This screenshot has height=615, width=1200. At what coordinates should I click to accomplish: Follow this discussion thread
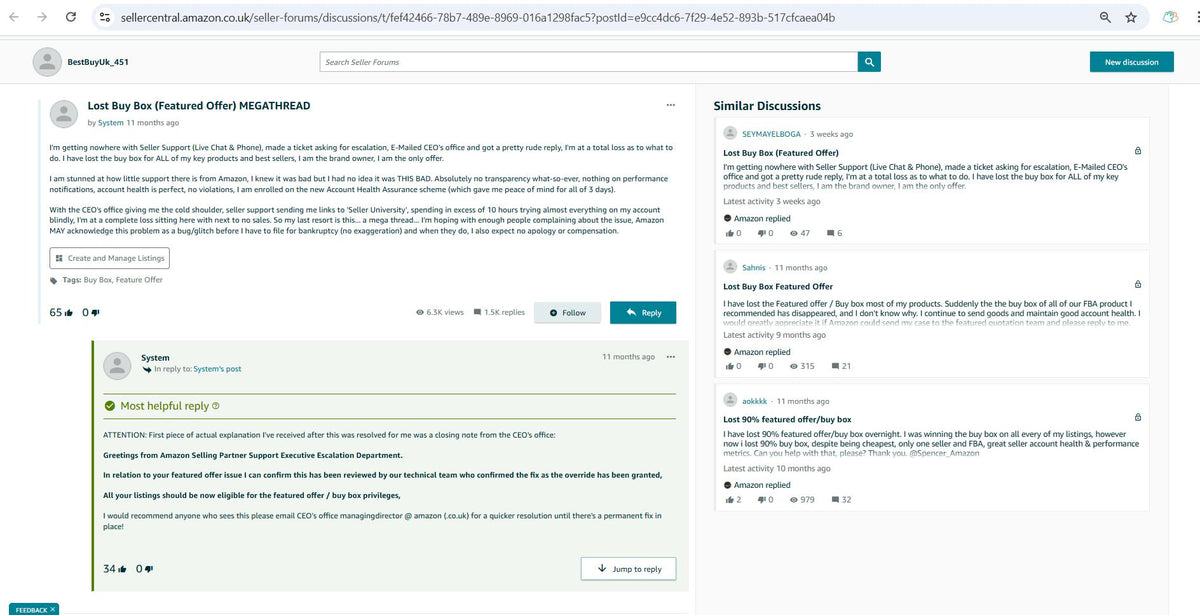point(568,313)
